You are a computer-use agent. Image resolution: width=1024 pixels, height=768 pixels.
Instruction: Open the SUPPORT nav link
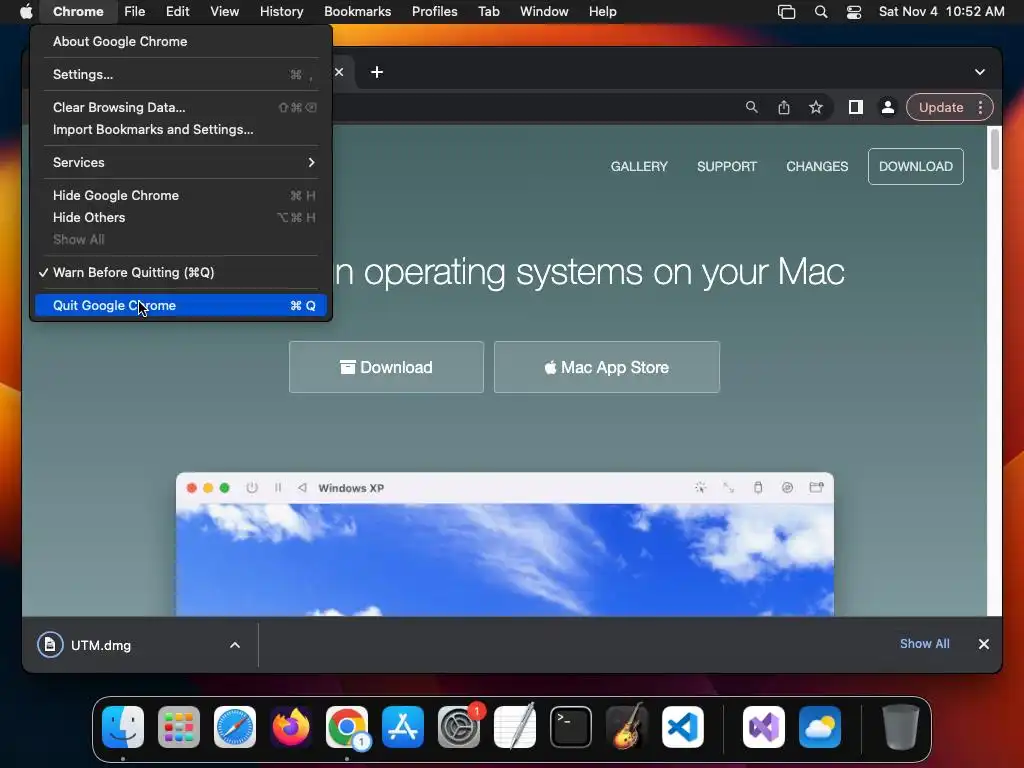pos(727,167)
